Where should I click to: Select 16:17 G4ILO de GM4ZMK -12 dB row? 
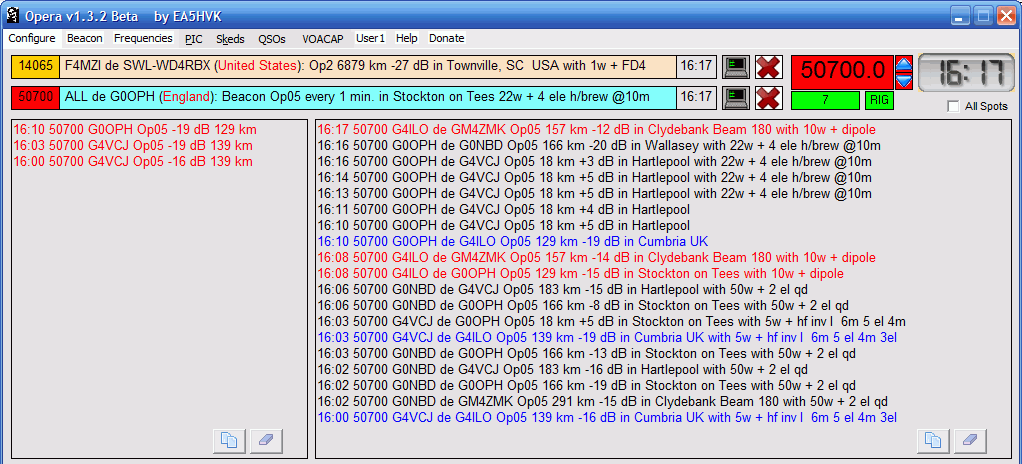pos(596,130)
